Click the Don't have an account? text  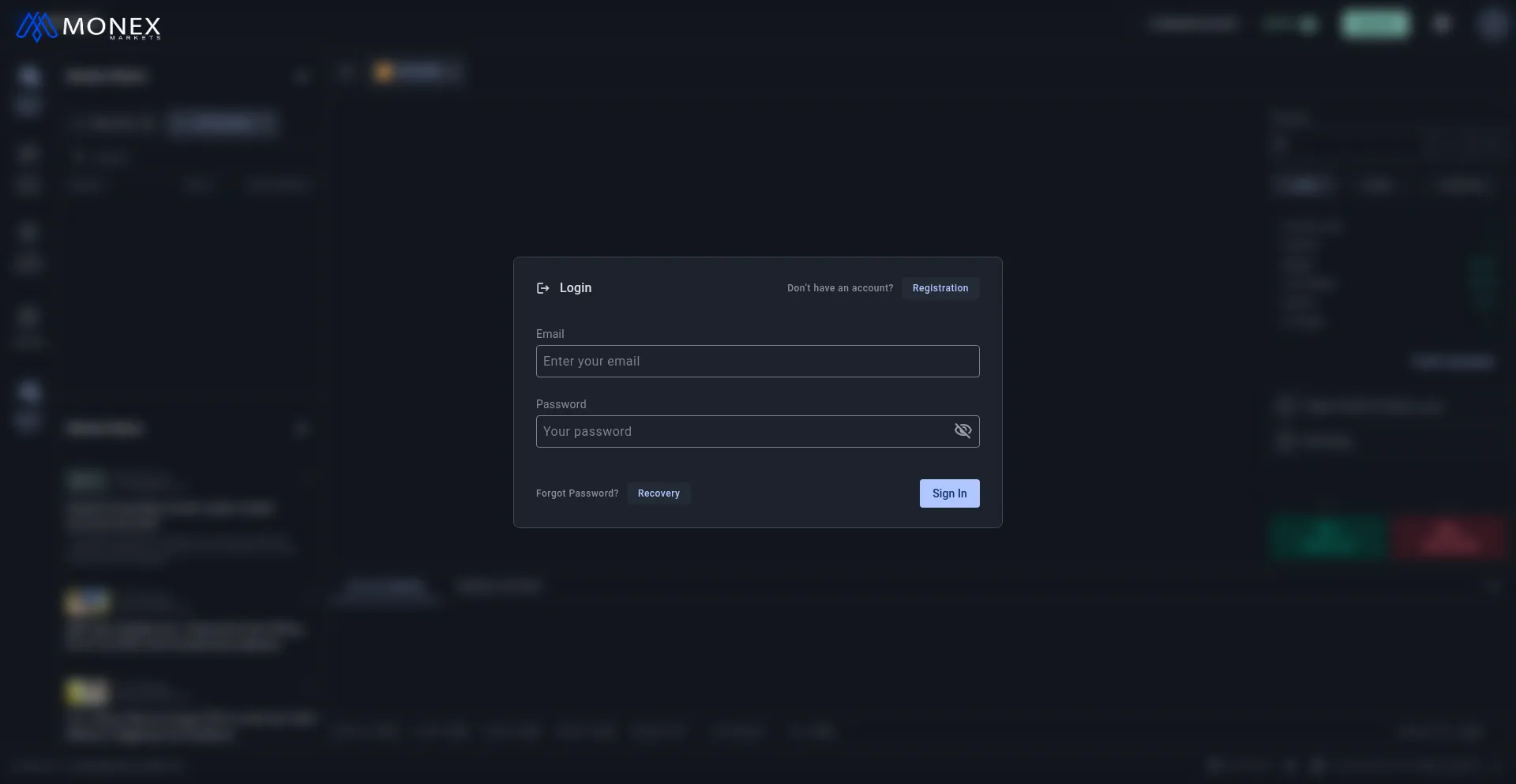[x=839, y=288]
